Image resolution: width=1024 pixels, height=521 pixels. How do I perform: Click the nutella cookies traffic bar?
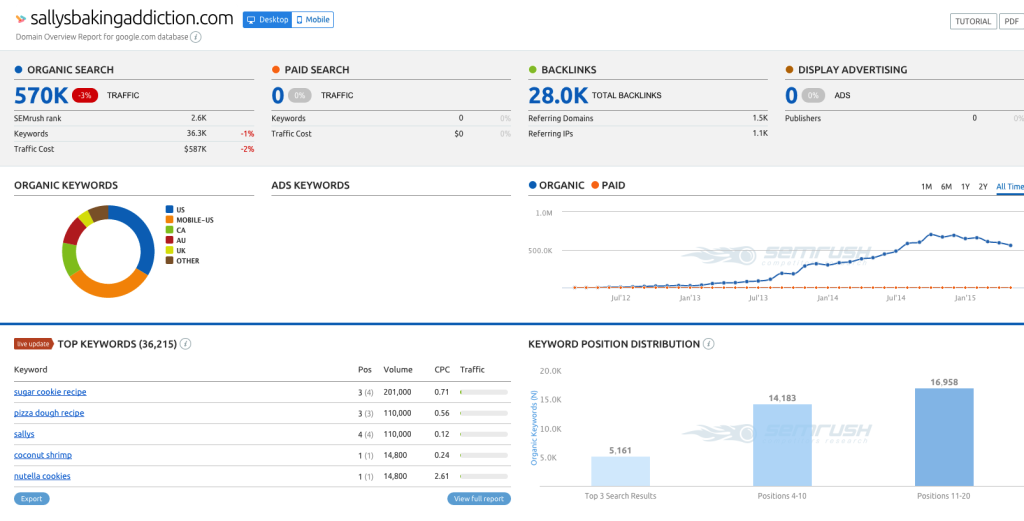484,476
